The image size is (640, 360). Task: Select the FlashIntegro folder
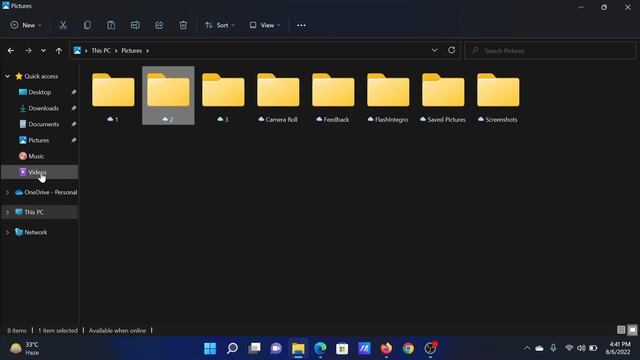[388, 96]
